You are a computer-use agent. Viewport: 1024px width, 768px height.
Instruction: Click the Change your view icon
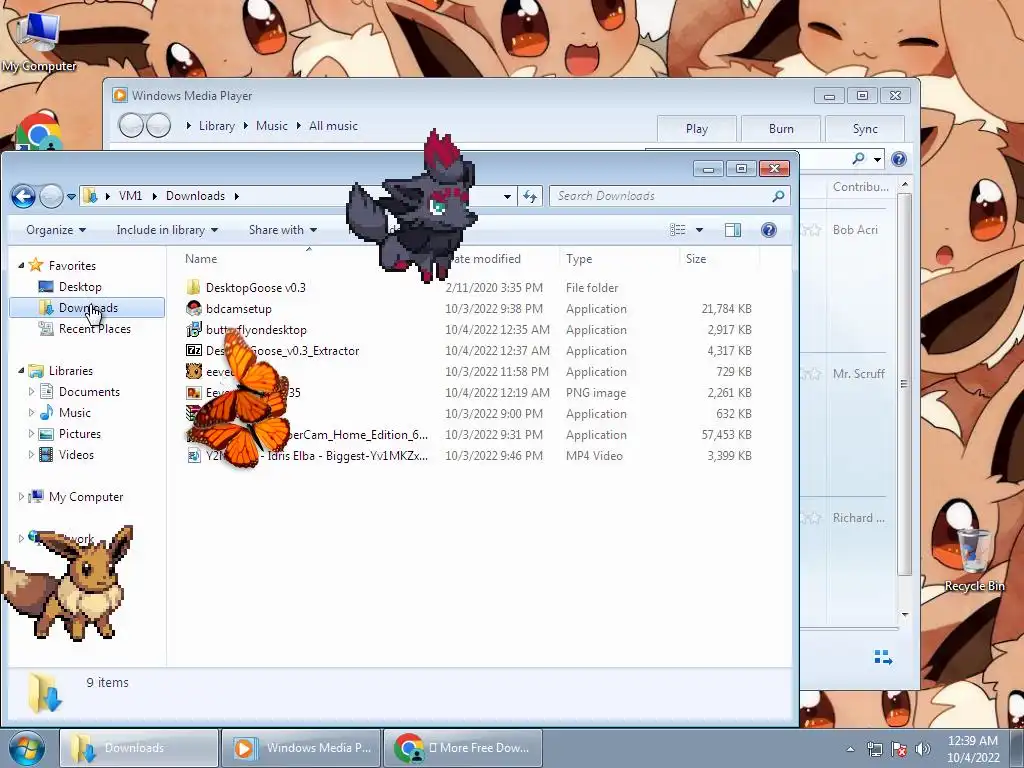tap(677, 230)
